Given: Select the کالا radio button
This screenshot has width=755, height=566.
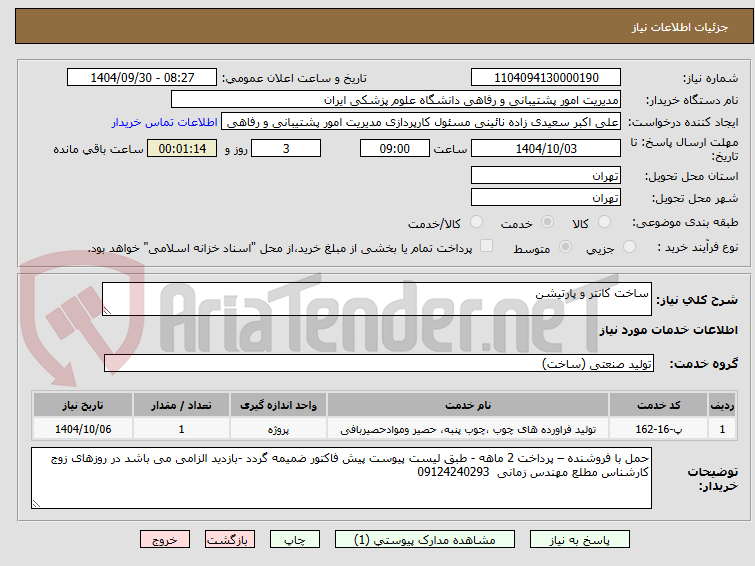Looking at the screenshot, I should pos(604,222).
